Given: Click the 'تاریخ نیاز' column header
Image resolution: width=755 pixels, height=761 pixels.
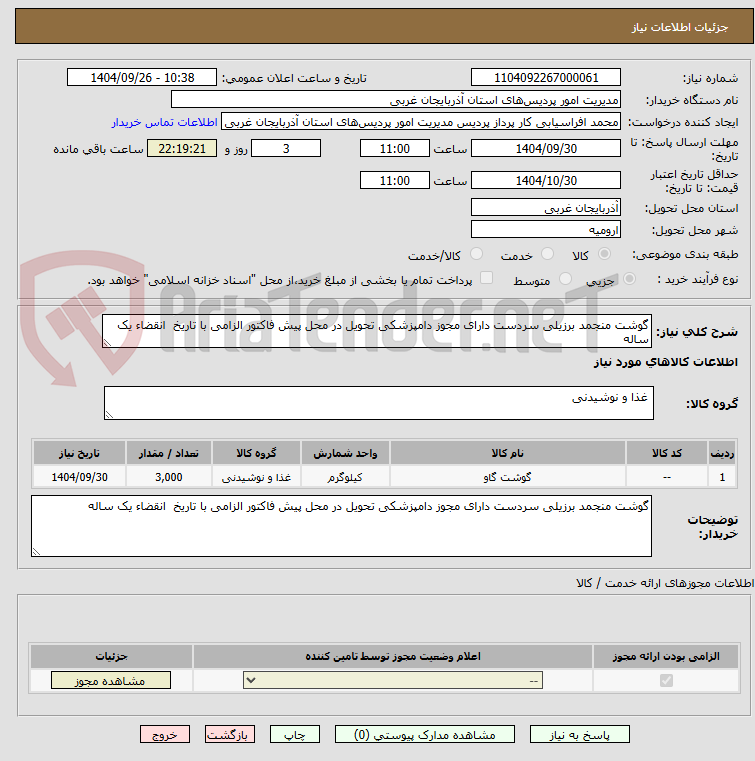Looking at the screenshot, I should click(x=79, y=453).
